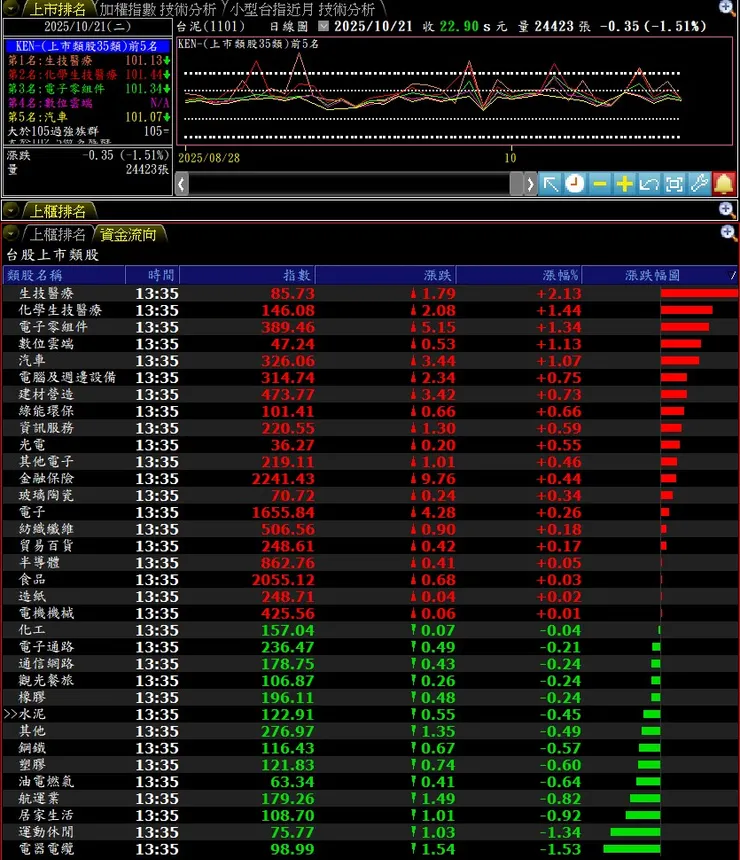Sort by 時間 column header
The image size is (740, 860).
coord(152,275)
